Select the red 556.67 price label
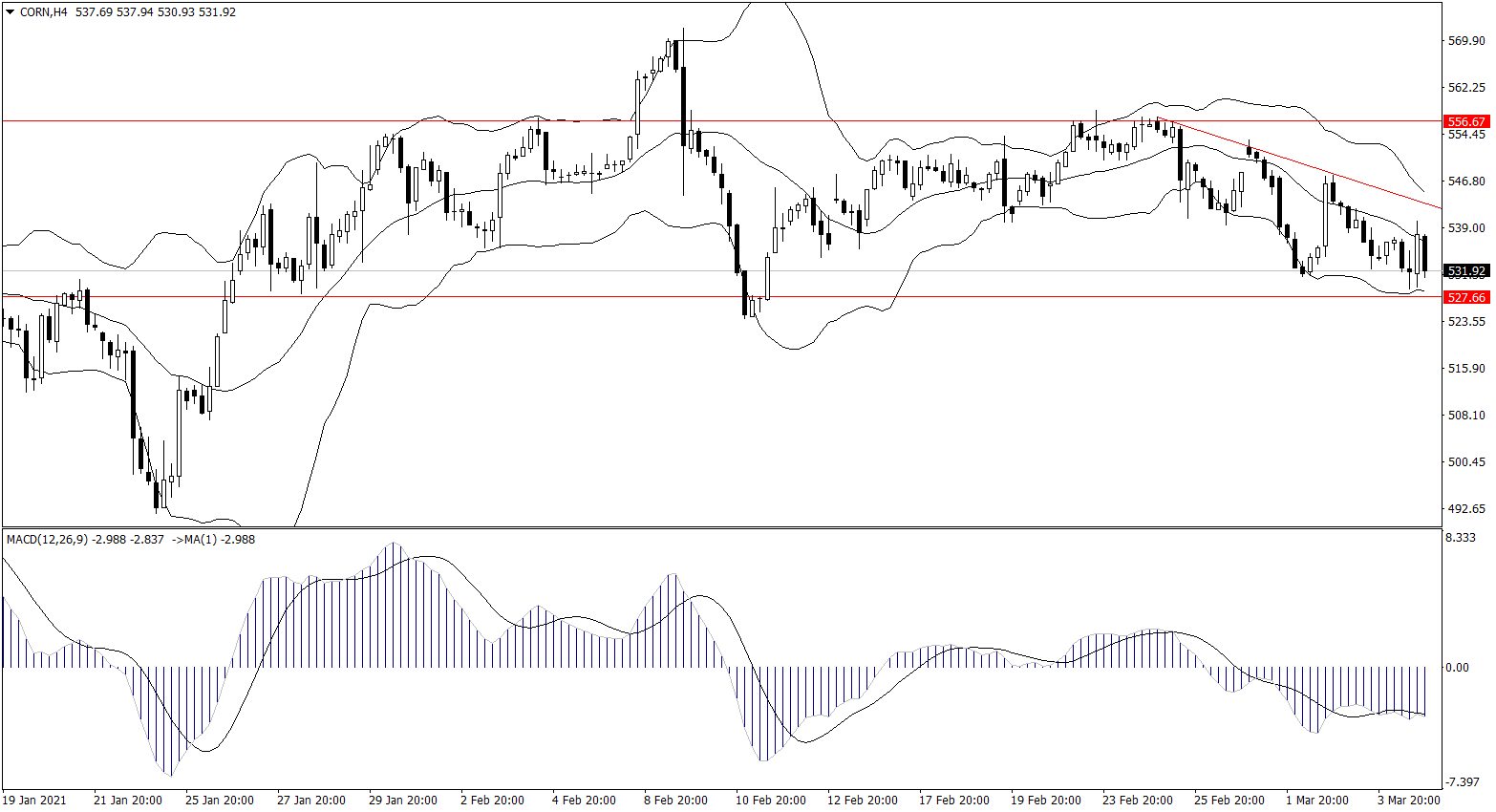Image resolution: width=1496 pixels, height=812 pixels. coord(1466,122)
